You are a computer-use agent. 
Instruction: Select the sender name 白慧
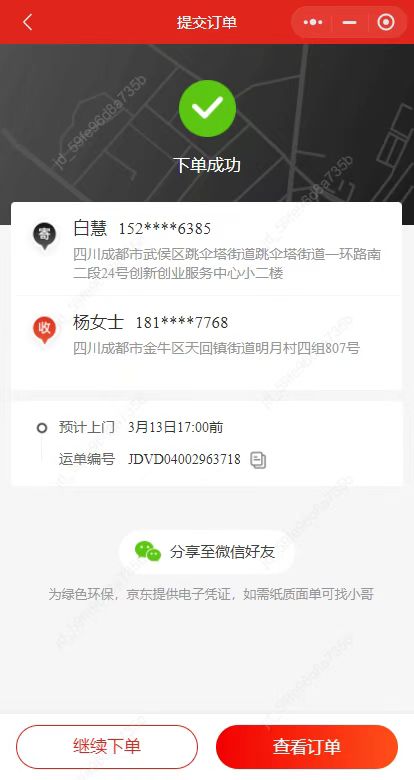[x=90, y=228]
